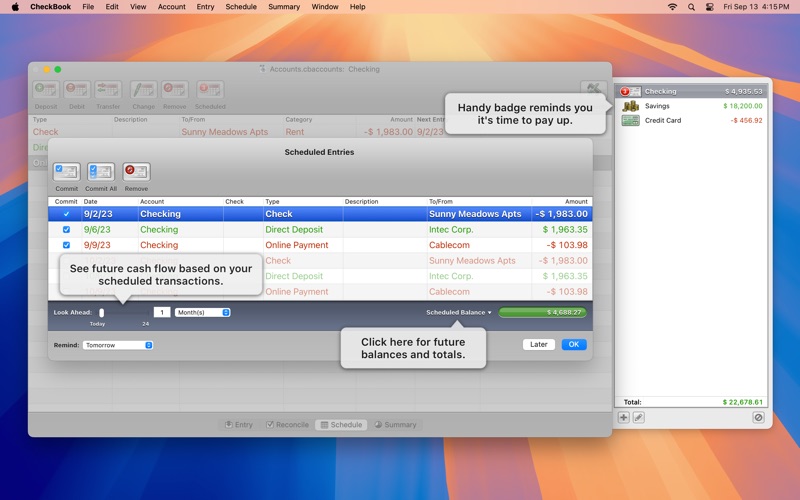Open the Help menu
Viewport: 800px width, 500px height.
click(357, 7)
